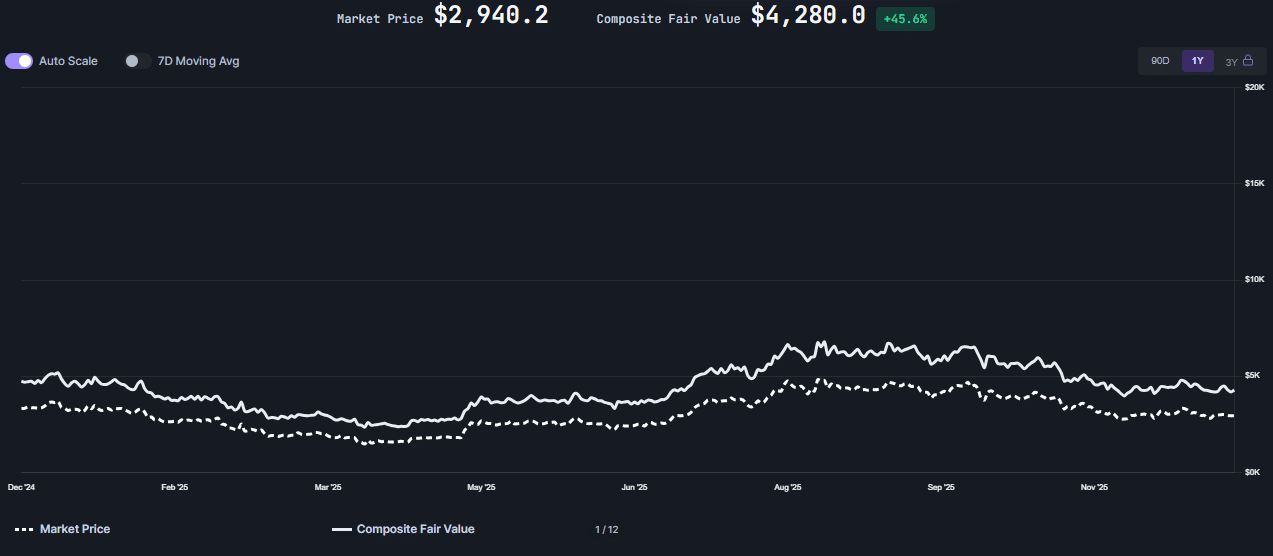The width and height of the screenshot is (1273, 556).
Task: Click the dashed-line Market Price legend icon
Action: click(24, 529)
